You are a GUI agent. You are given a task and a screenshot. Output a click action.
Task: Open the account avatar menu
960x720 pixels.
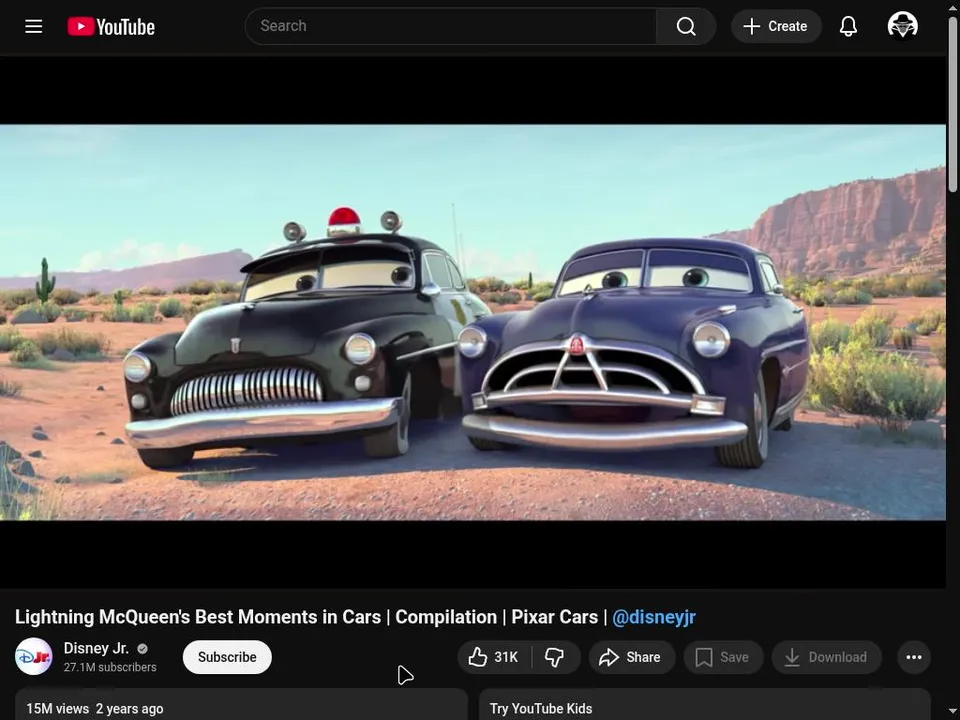tap(902, 26)
